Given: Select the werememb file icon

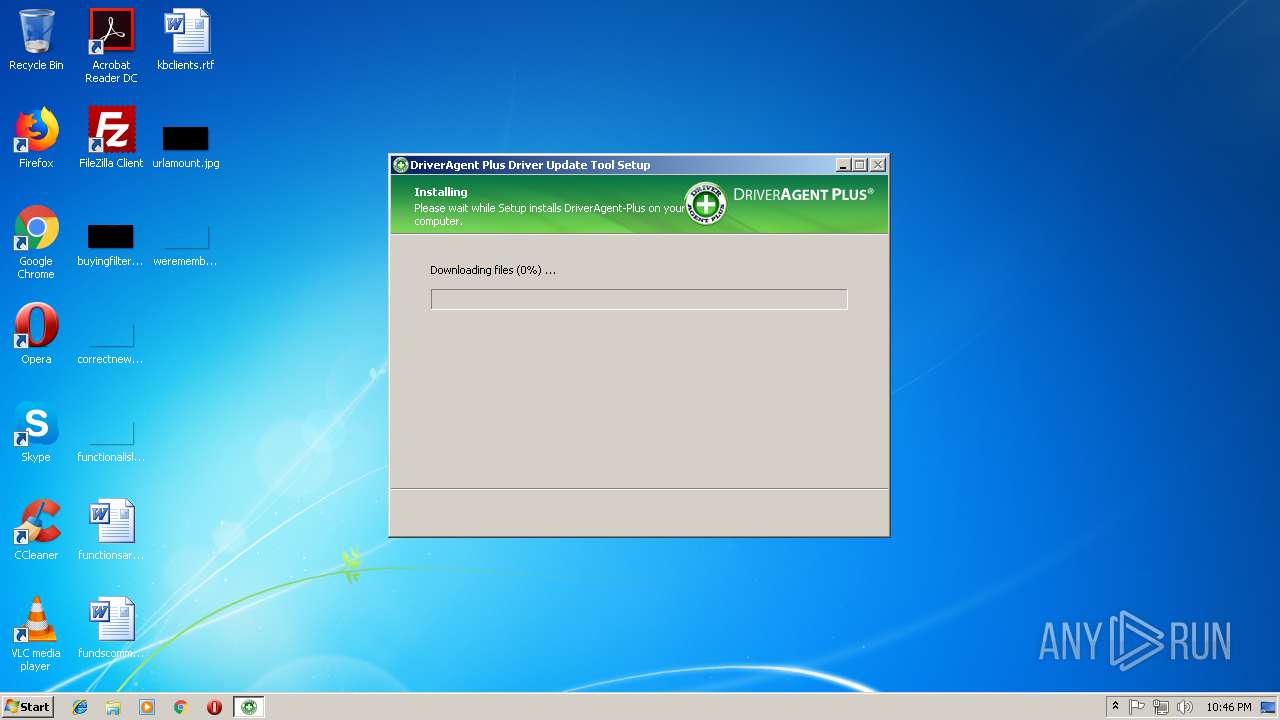Looking at the screenshot, I should click(186, 246).
